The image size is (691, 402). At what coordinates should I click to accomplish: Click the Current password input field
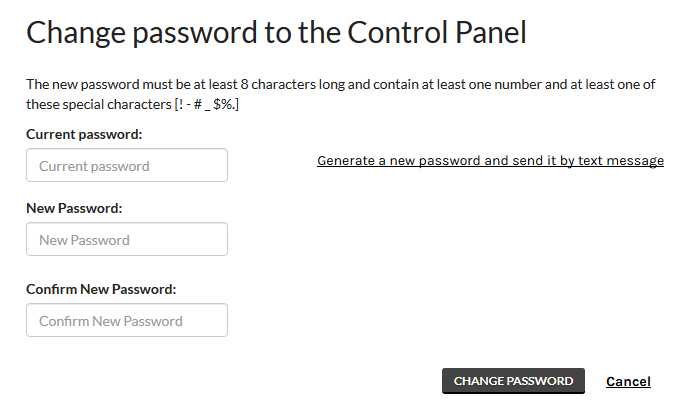coord(127,166)
